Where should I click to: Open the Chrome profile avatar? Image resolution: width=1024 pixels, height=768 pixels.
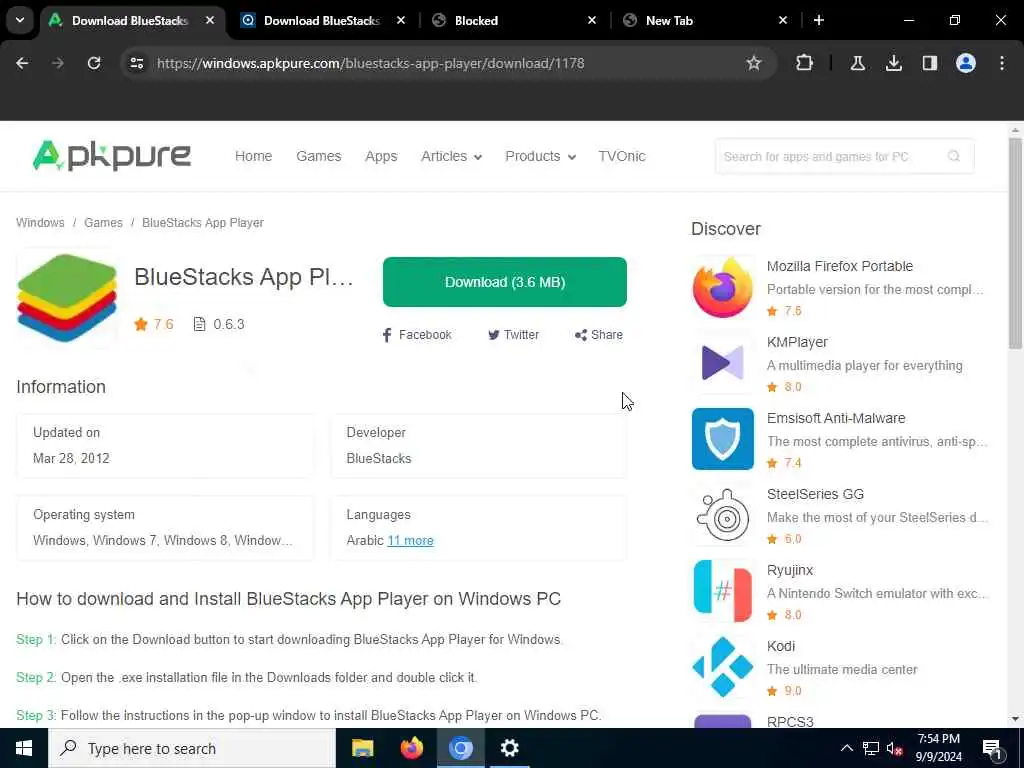965,63
